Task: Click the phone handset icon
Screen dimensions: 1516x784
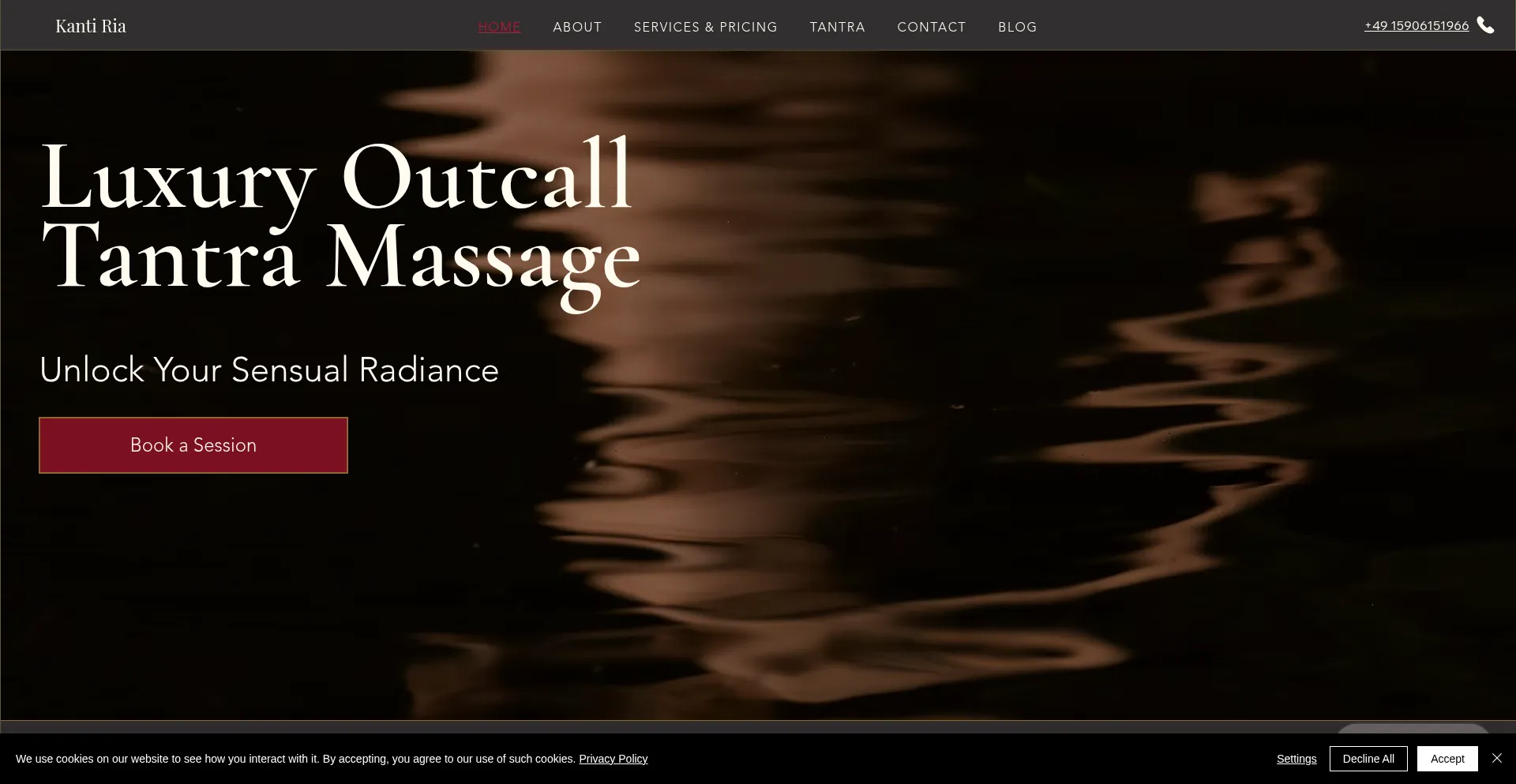Action: click(1485, 25)
